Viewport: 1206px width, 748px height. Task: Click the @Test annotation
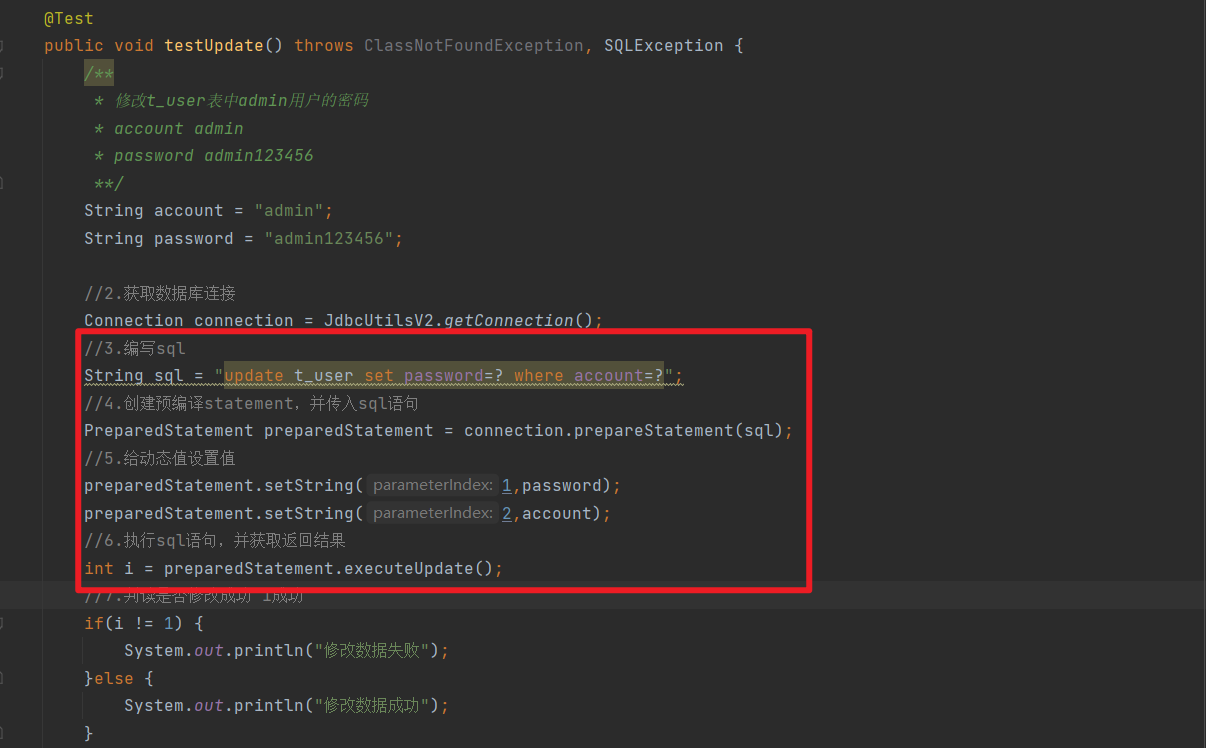(68, 17)
